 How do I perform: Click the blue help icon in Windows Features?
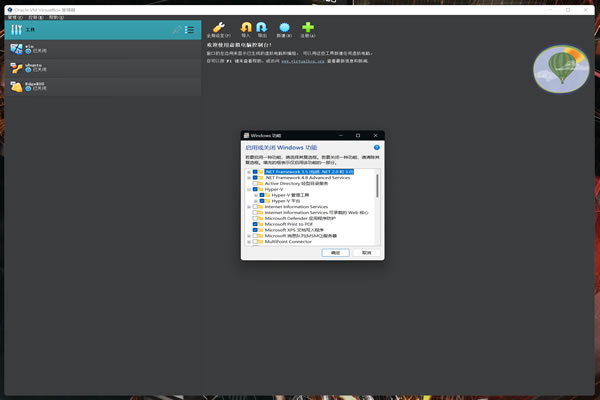click(376, 147)
